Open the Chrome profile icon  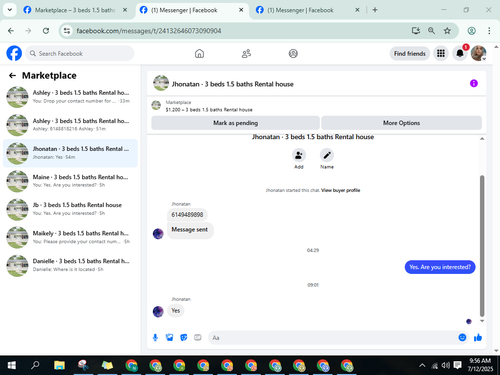[471, 31]
